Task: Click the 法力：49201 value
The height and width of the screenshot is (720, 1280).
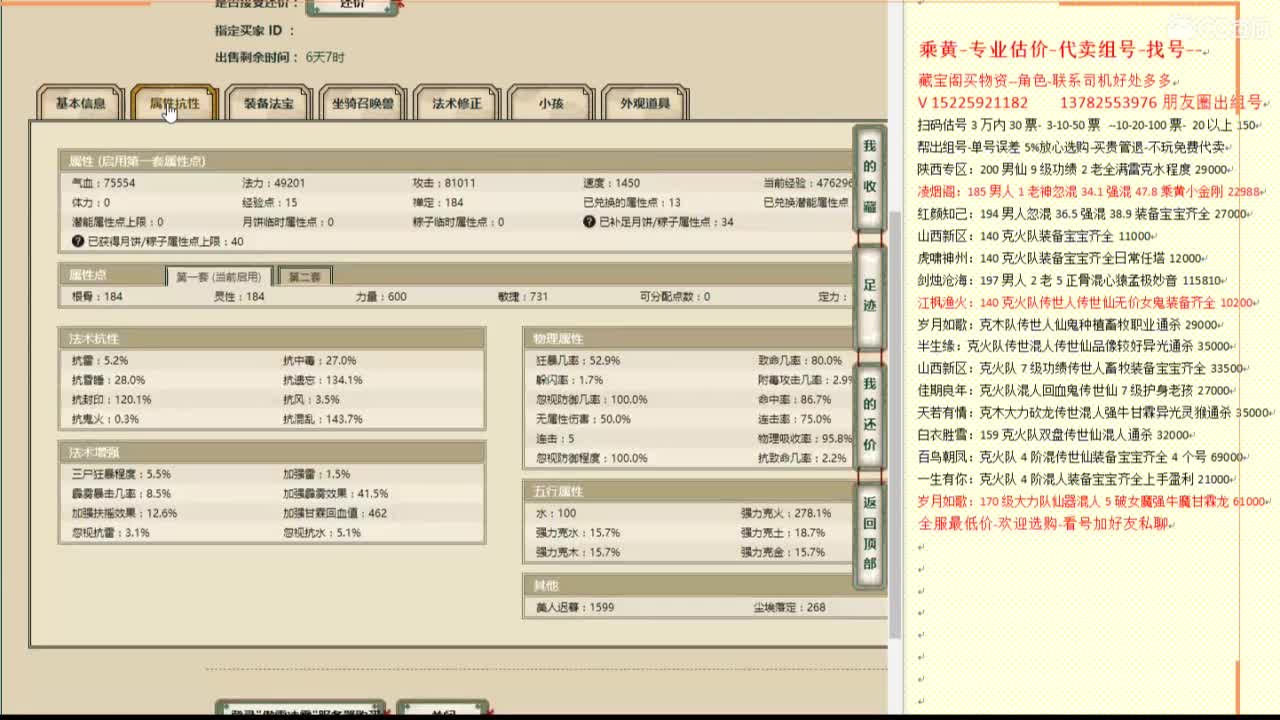Action: (x=273, y=184)
